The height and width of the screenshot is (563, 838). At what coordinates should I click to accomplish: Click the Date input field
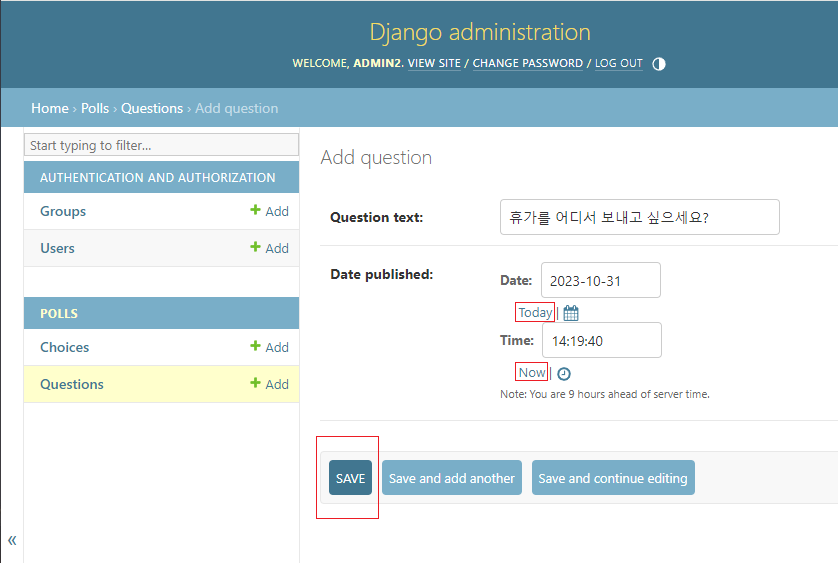coord(601,280)
